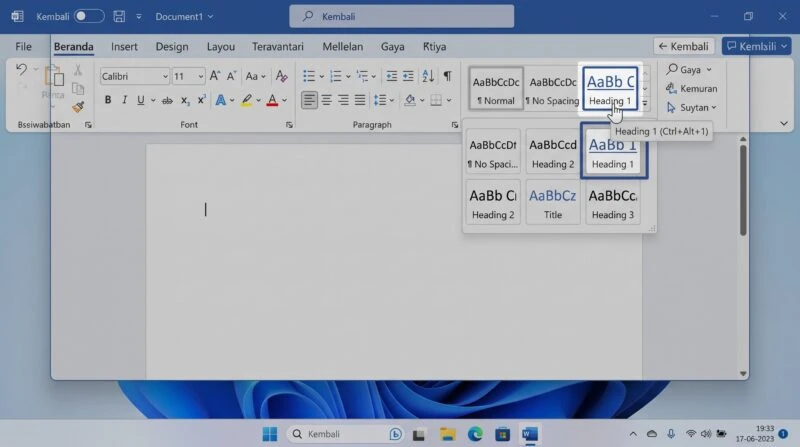This screenshot has height=447, width=800.
Task: Align text right
Action: (343, 100)
